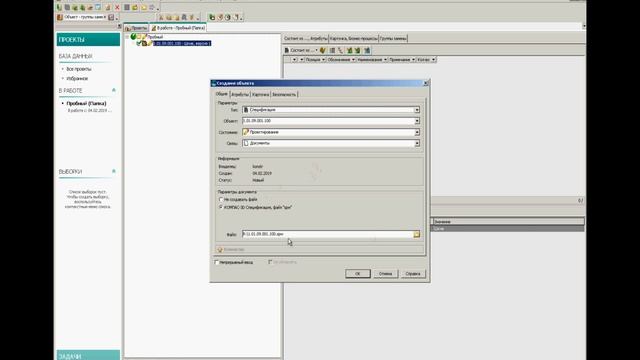Open the Объект dropdown with 5.01.09.001.100

pos(417,121)
